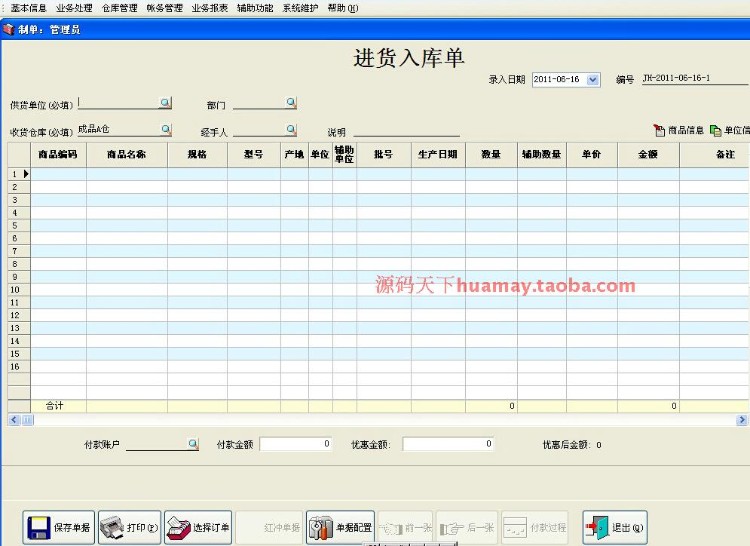This screenshot has height=546, width=750.
Task: Click the 规格 column header
Action: pos(197,154)
